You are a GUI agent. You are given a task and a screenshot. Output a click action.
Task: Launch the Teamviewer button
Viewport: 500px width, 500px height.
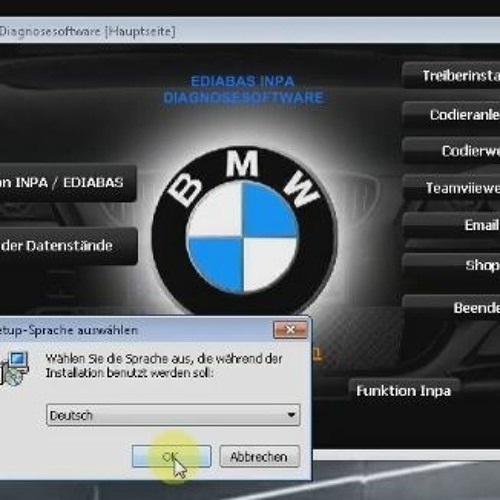452,188
